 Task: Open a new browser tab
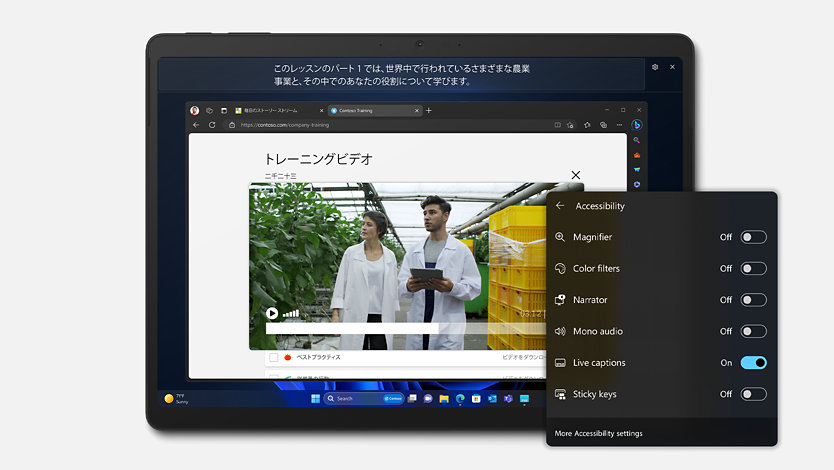(x=429, y=110)
